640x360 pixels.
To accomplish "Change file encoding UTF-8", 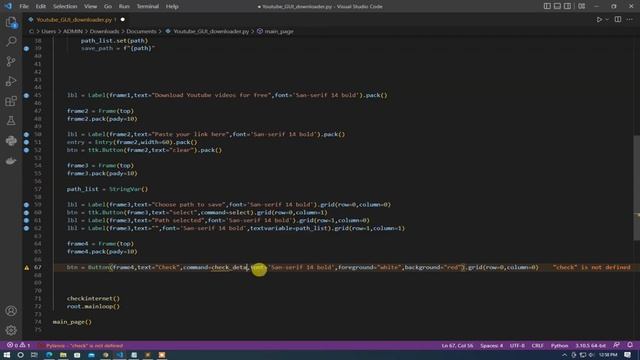I will coord(517,345).
